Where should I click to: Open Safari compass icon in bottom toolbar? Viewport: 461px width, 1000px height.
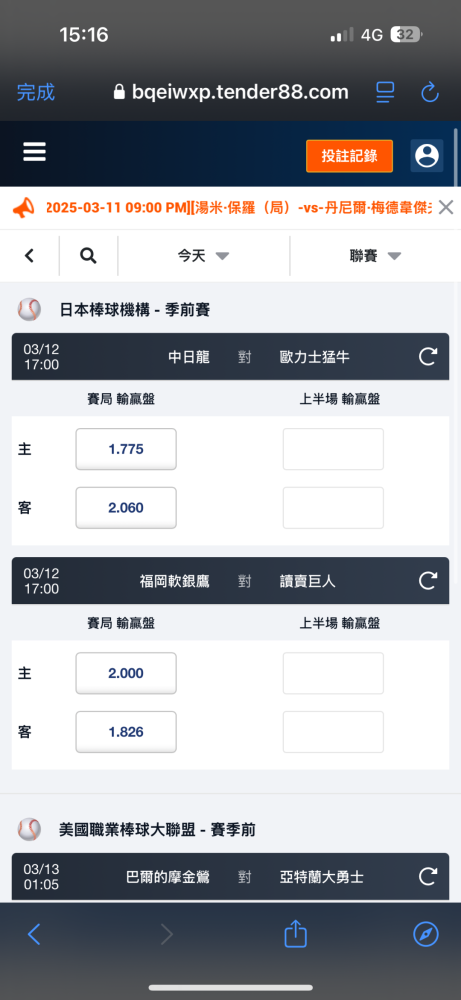[x=426, y=935]
